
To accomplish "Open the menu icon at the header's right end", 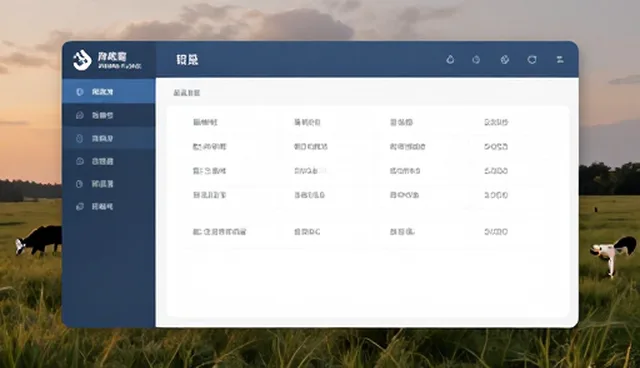I will (560, 60).
